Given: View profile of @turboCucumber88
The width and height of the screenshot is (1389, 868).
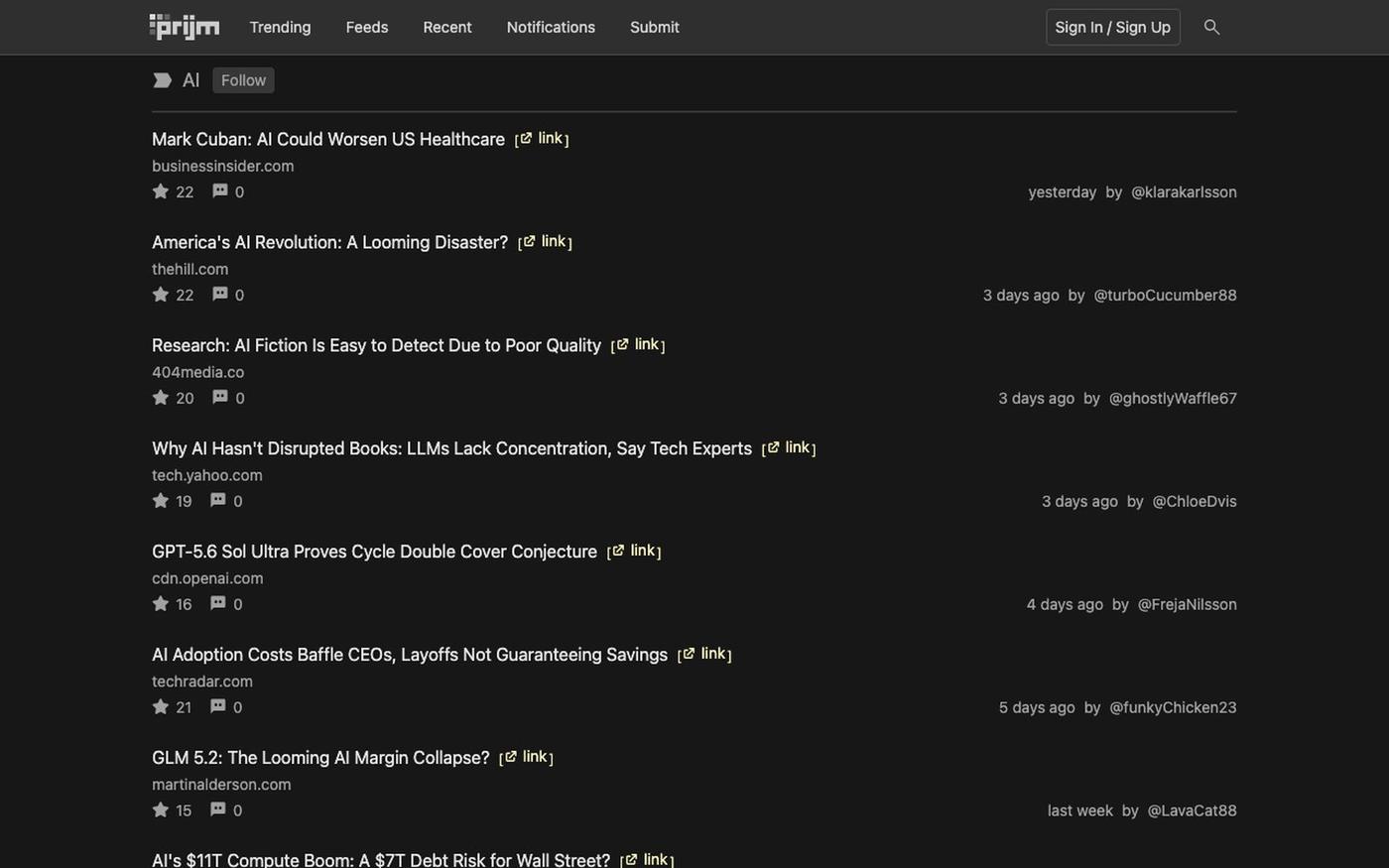Looking at the screenshot, I should [x=1165, y=295].
